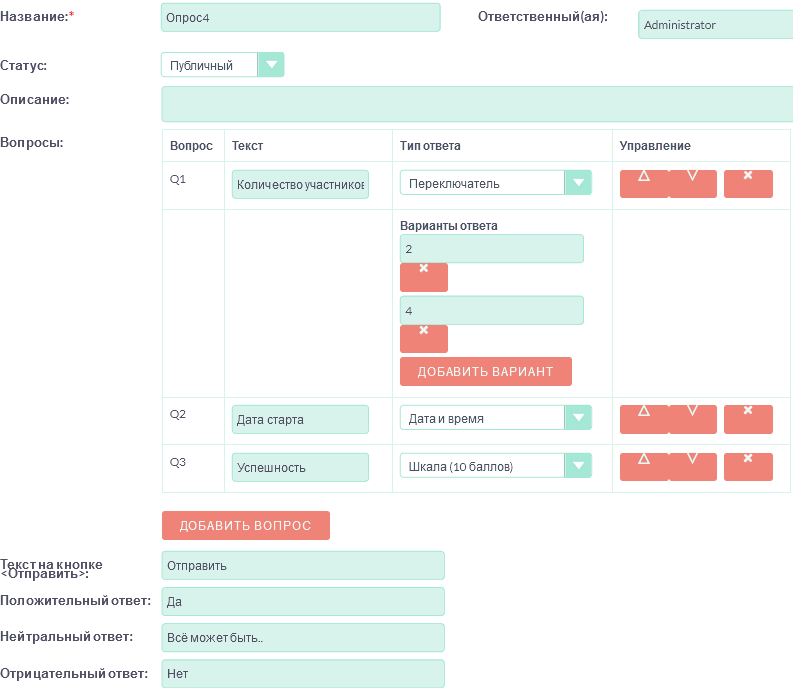
Task: Open Q2 answer type Дата и время dropdown
Action: tap(578, 418)
